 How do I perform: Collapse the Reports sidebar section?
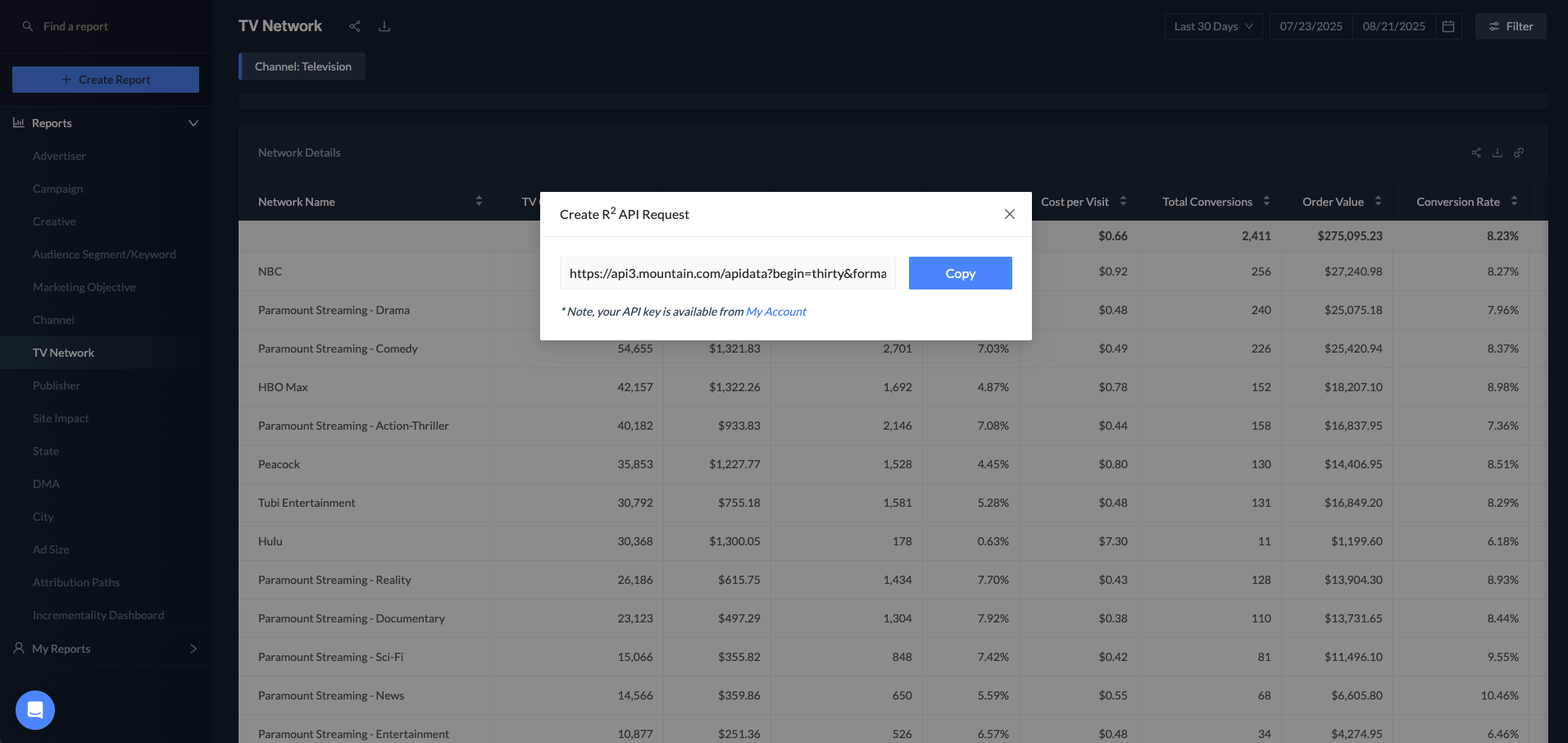pyautogui.click(x=193, y=123)
